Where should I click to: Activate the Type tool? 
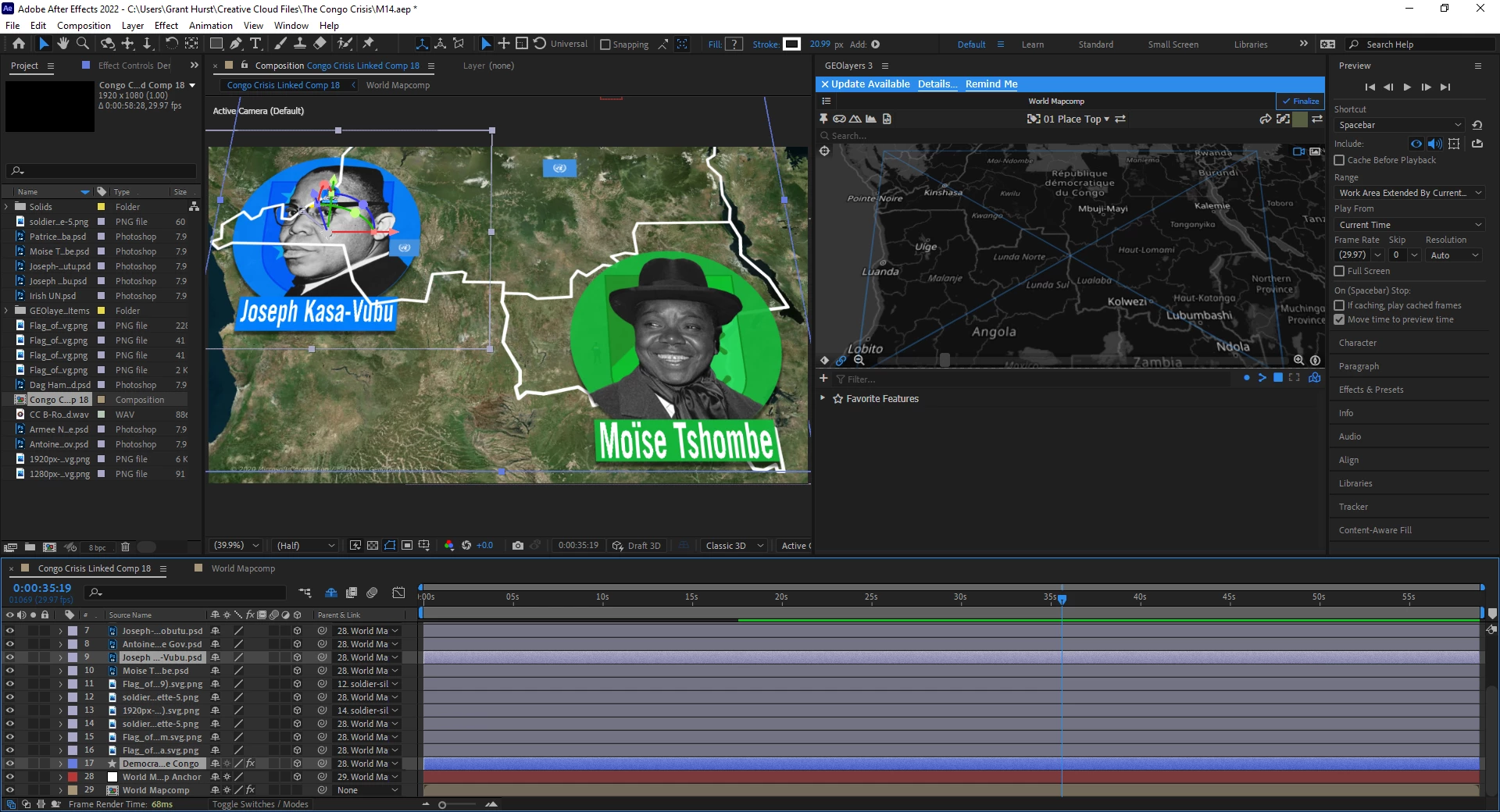pyautogui.click(x=255, y=44)
